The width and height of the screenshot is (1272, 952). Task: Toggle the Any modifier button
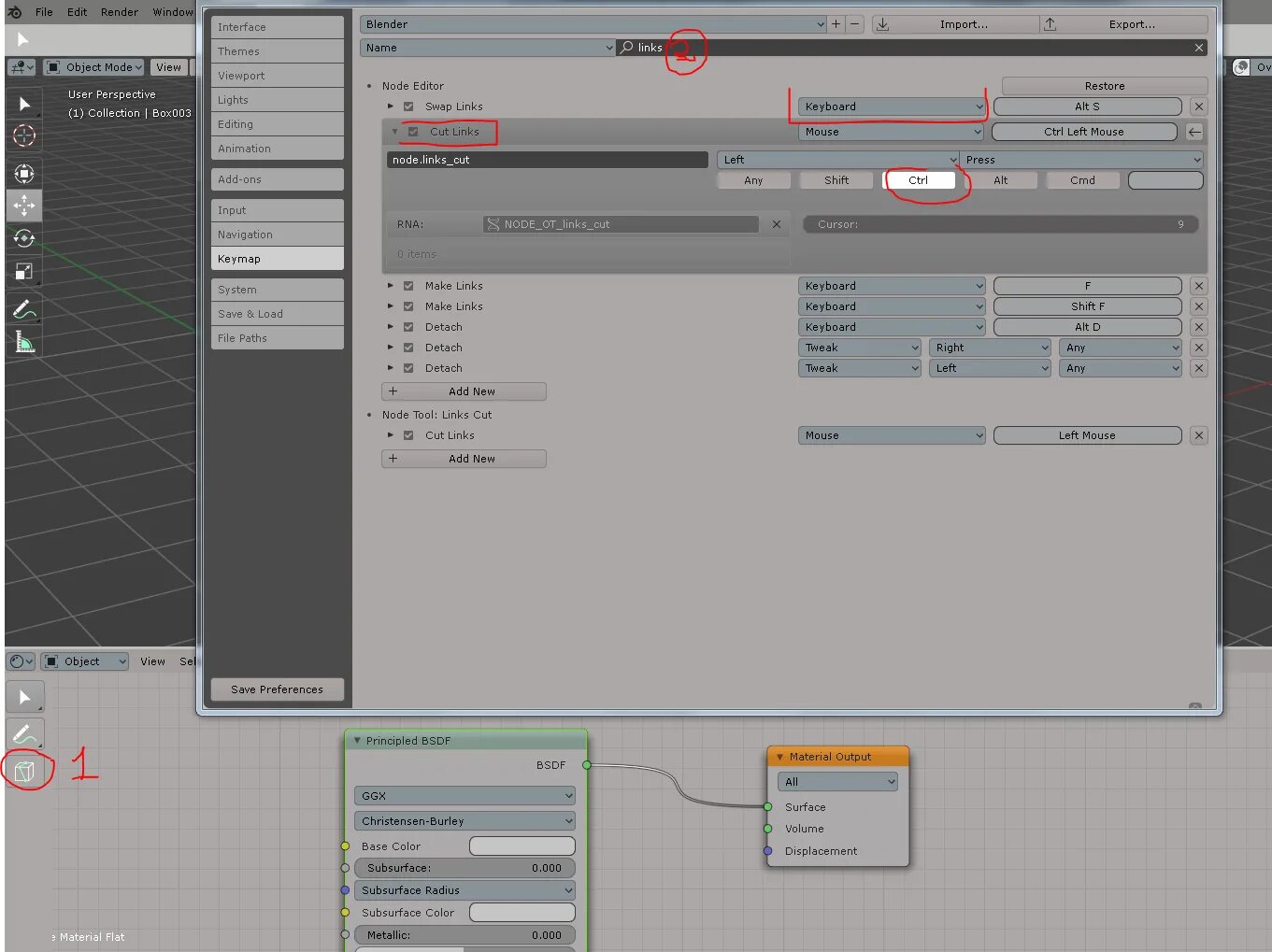tap(754, 180)
